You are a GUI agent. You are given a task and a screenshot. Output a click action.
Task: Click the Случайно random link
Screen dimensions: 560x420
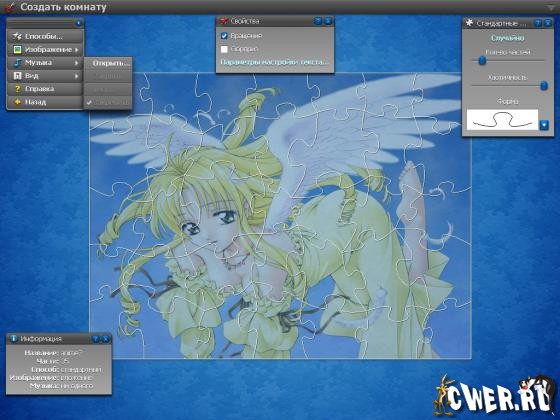click(508, 38)
